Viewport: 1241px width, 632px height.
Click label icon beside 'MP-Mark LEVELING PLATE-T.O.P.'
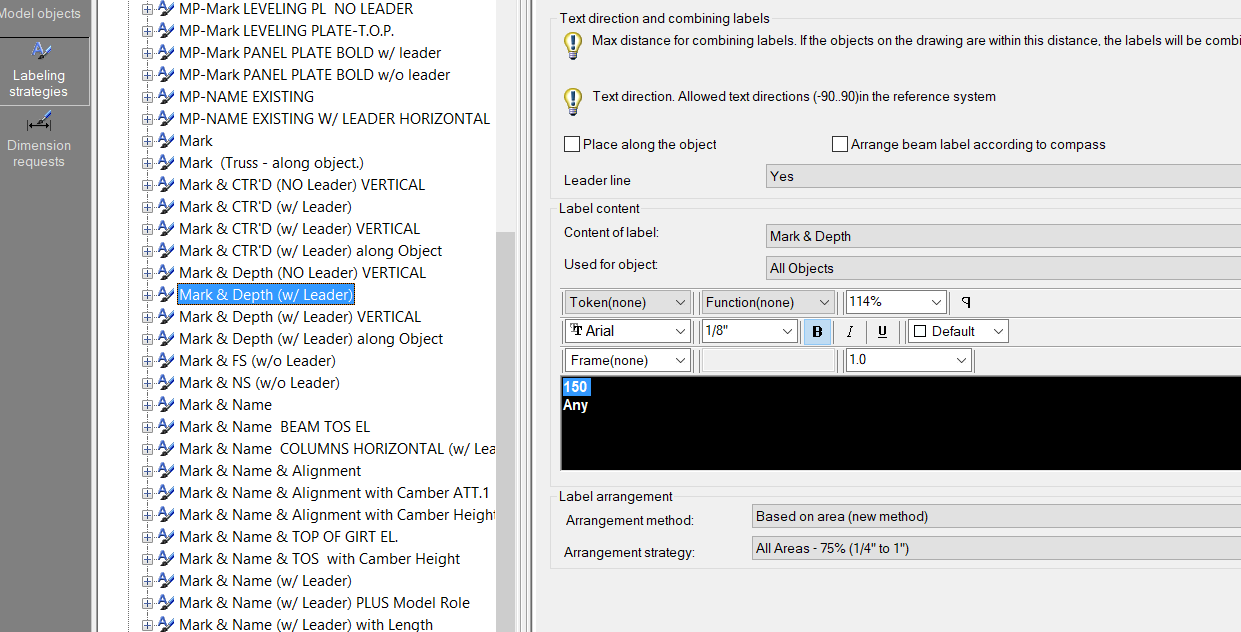coord(166,31)
